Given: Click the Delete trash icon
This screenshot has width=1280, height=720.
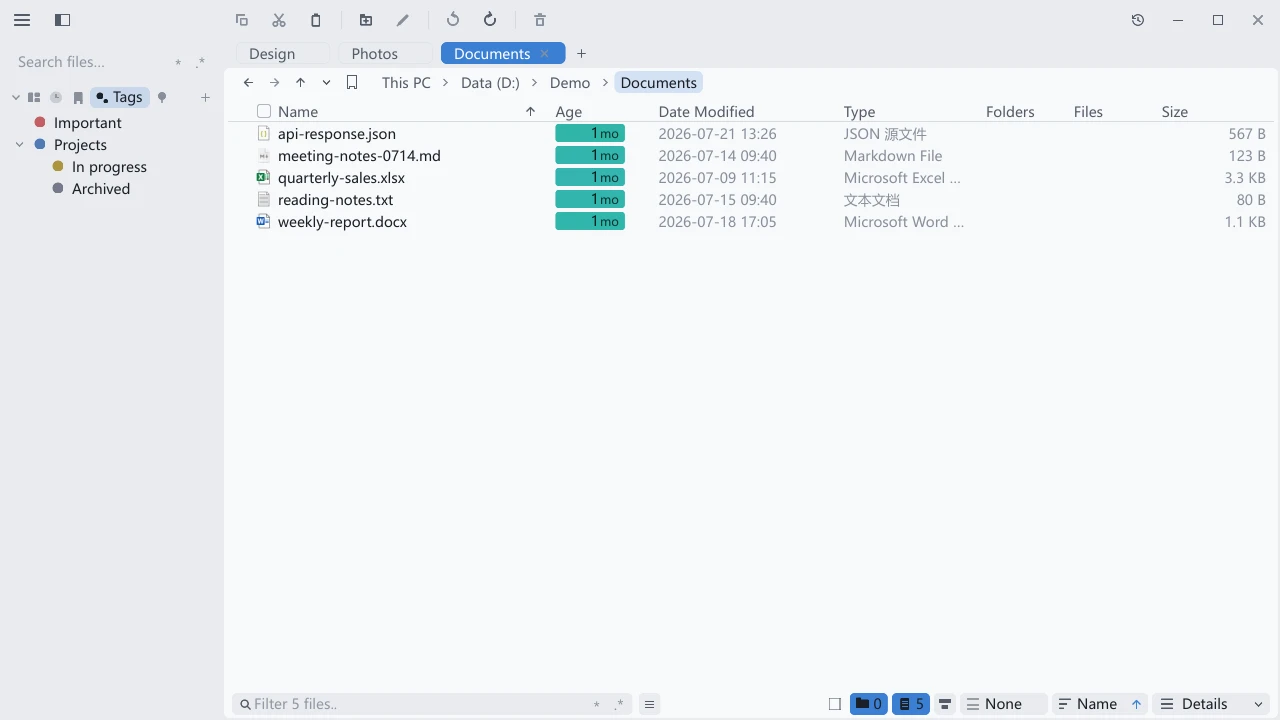Looking at the screenshot, I should click(x=540, y=20).
